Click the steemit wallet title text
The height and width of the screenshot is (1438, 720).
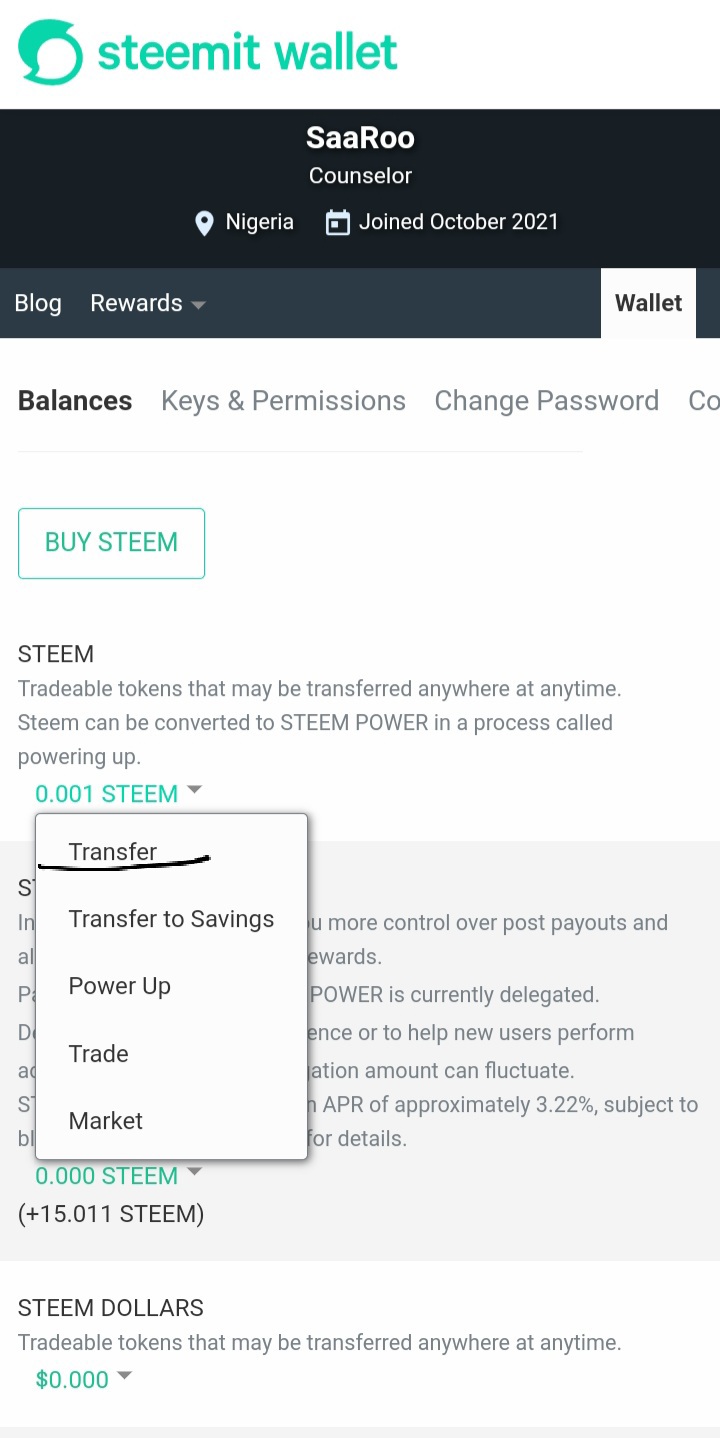pyautogui.click(x=247, y=52)
